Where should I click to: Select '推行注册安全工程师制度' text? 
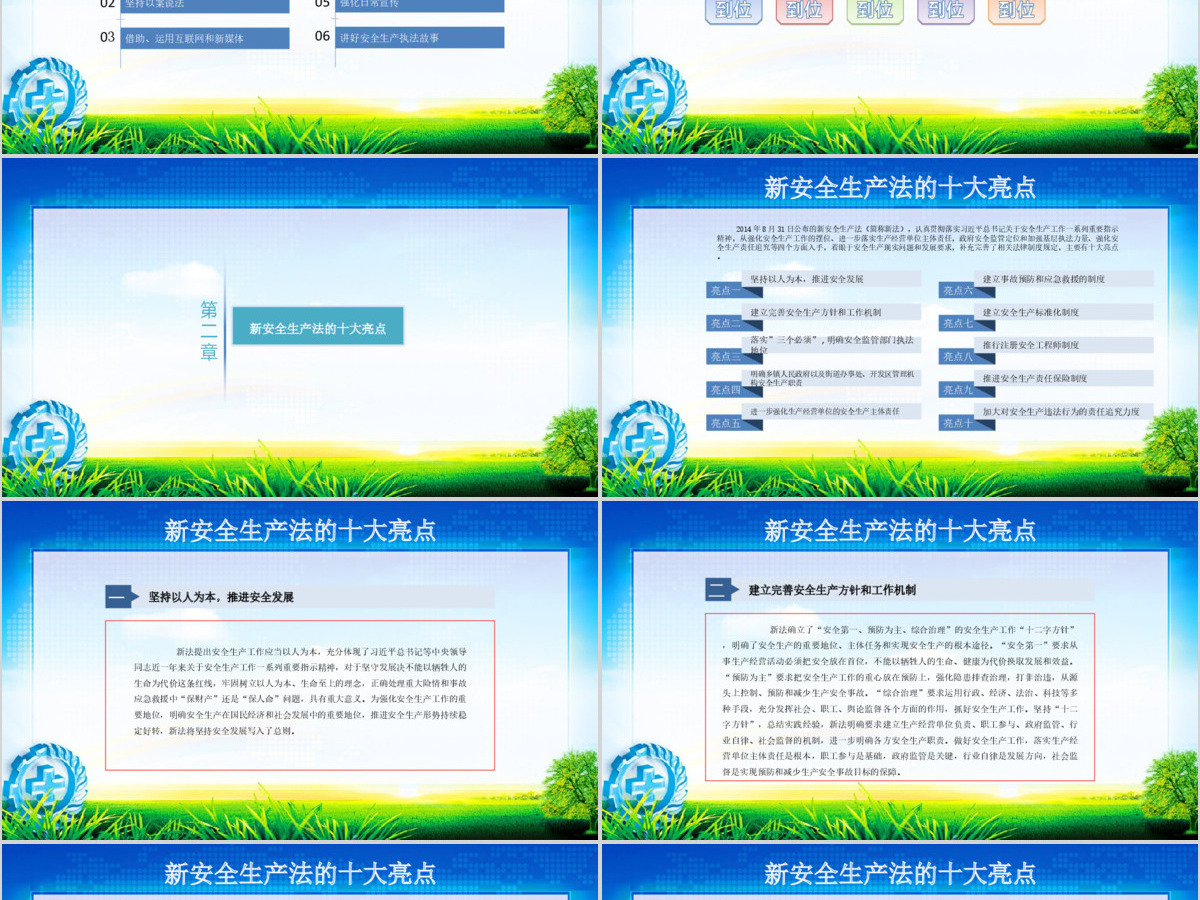[x=1031, y=345]
